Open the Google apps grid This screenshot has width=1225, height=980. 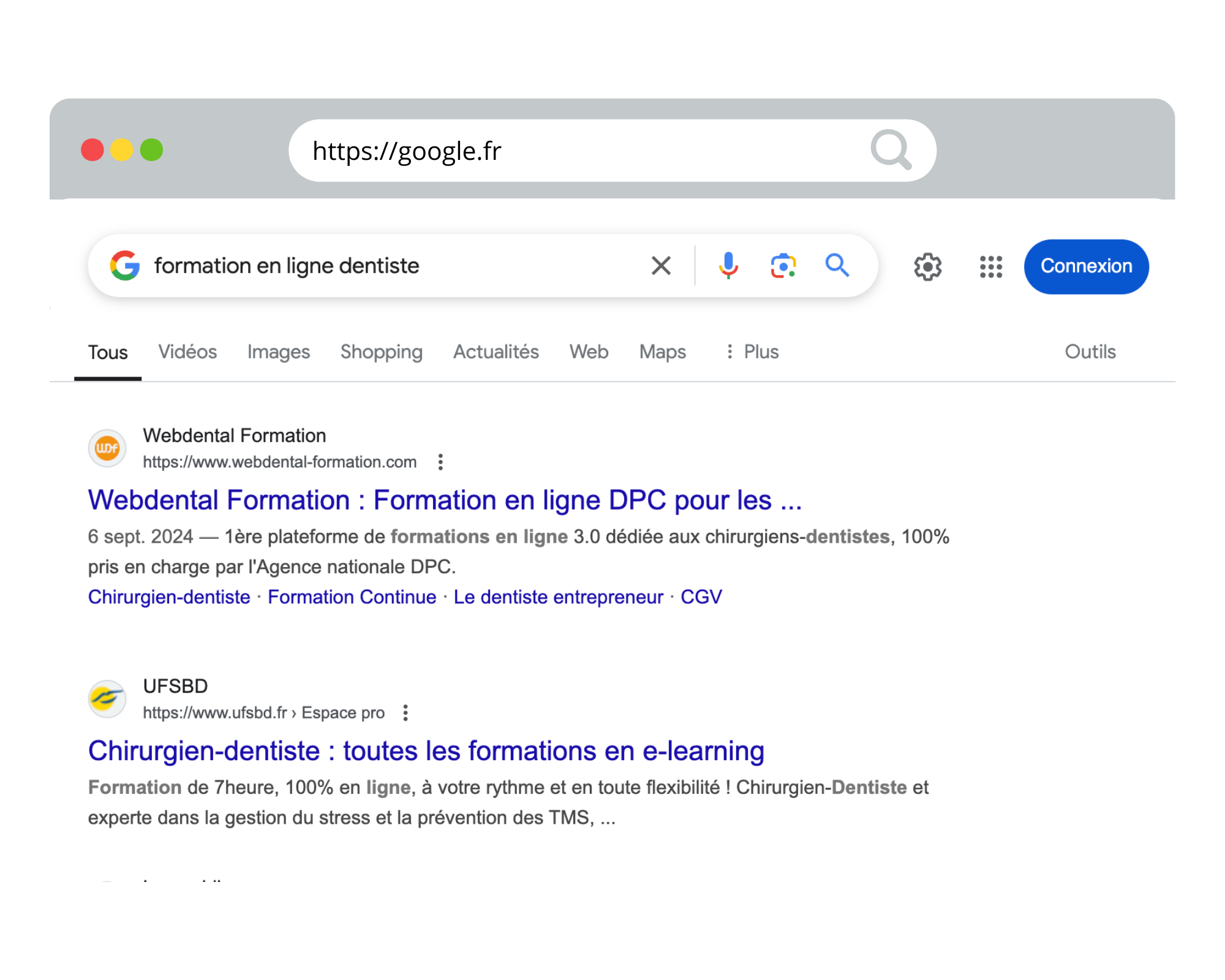(x=990, y=266)
